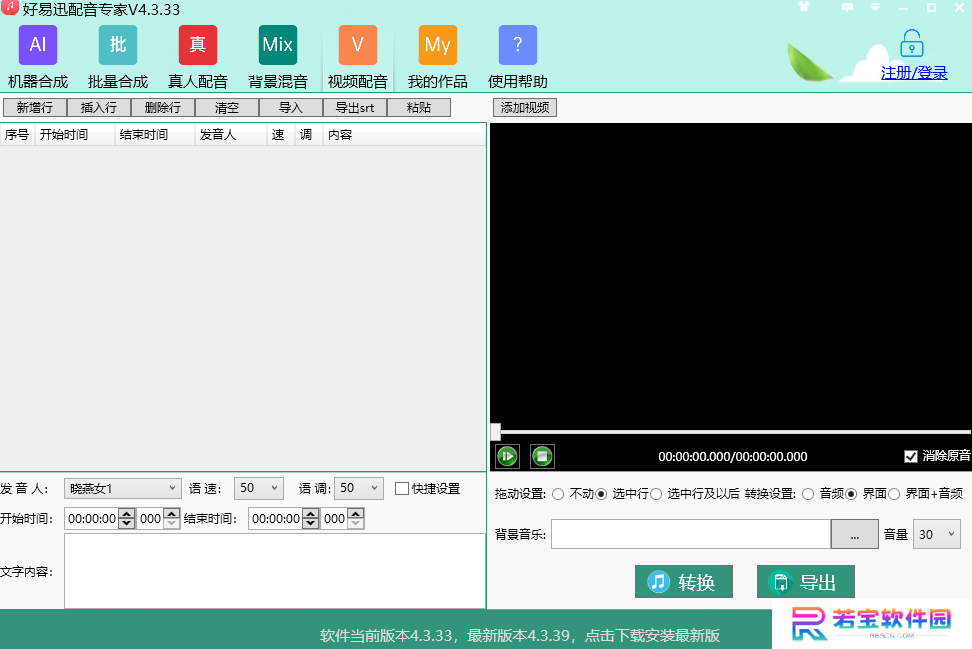Image resolution: width=972 pixels, height=649 pixels.
Task: Select 不动 drag setting radio
Action: click(558, 494)
